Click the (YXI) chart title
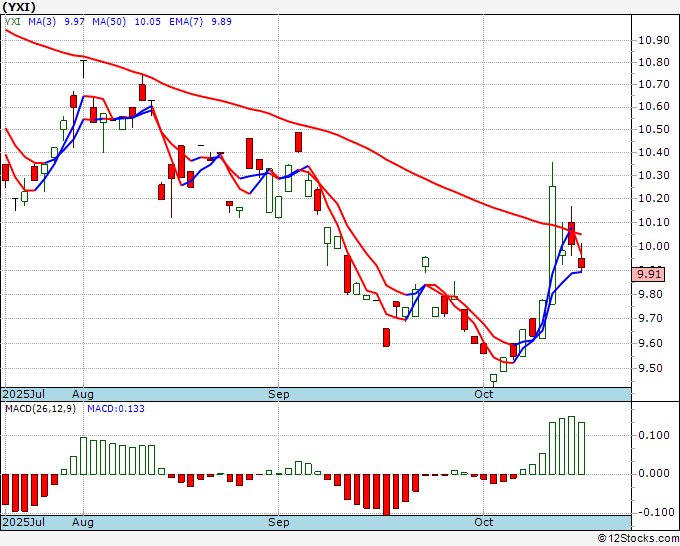 [19, 7]
